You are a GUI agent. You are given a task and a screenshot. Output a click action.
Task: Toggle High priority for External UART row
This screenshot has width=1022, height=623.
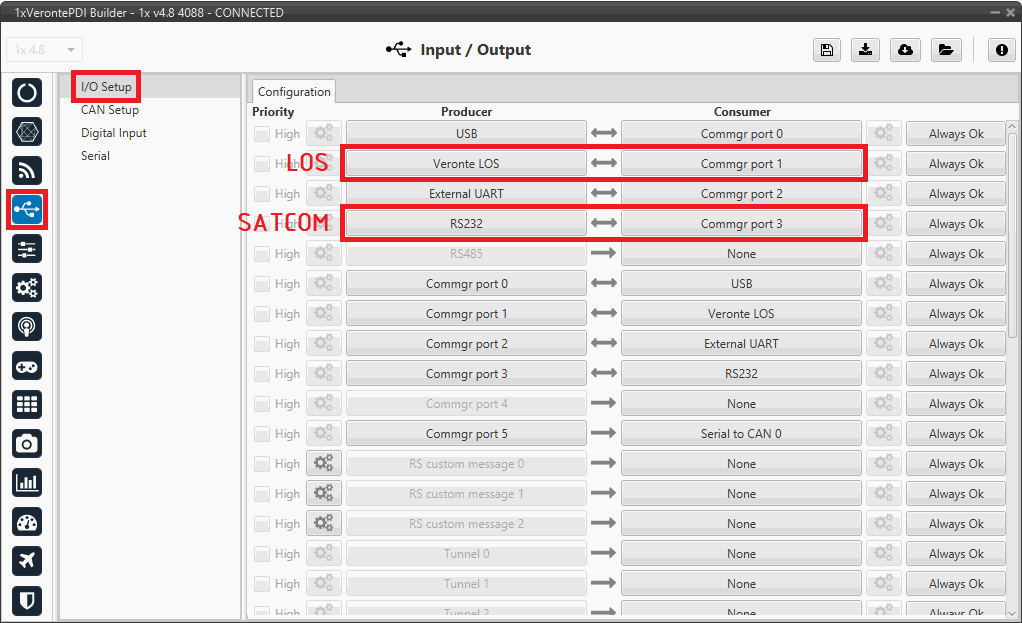[262, 194]
